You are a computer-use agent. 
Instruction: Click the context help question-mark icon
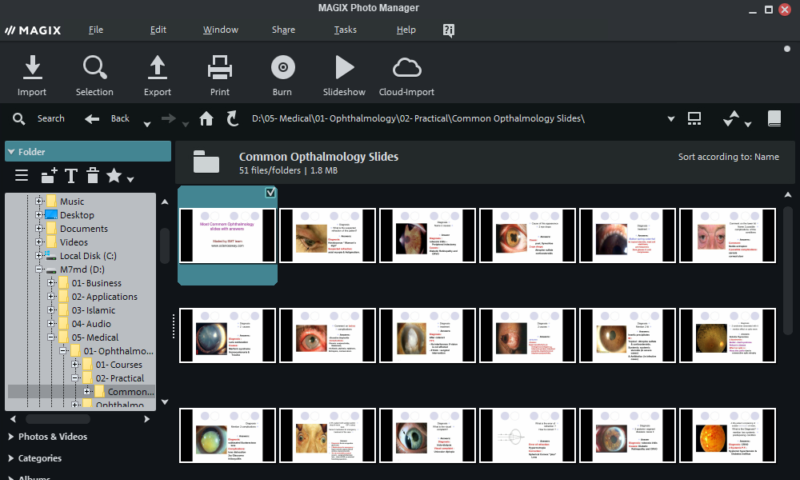click(448, 31)
